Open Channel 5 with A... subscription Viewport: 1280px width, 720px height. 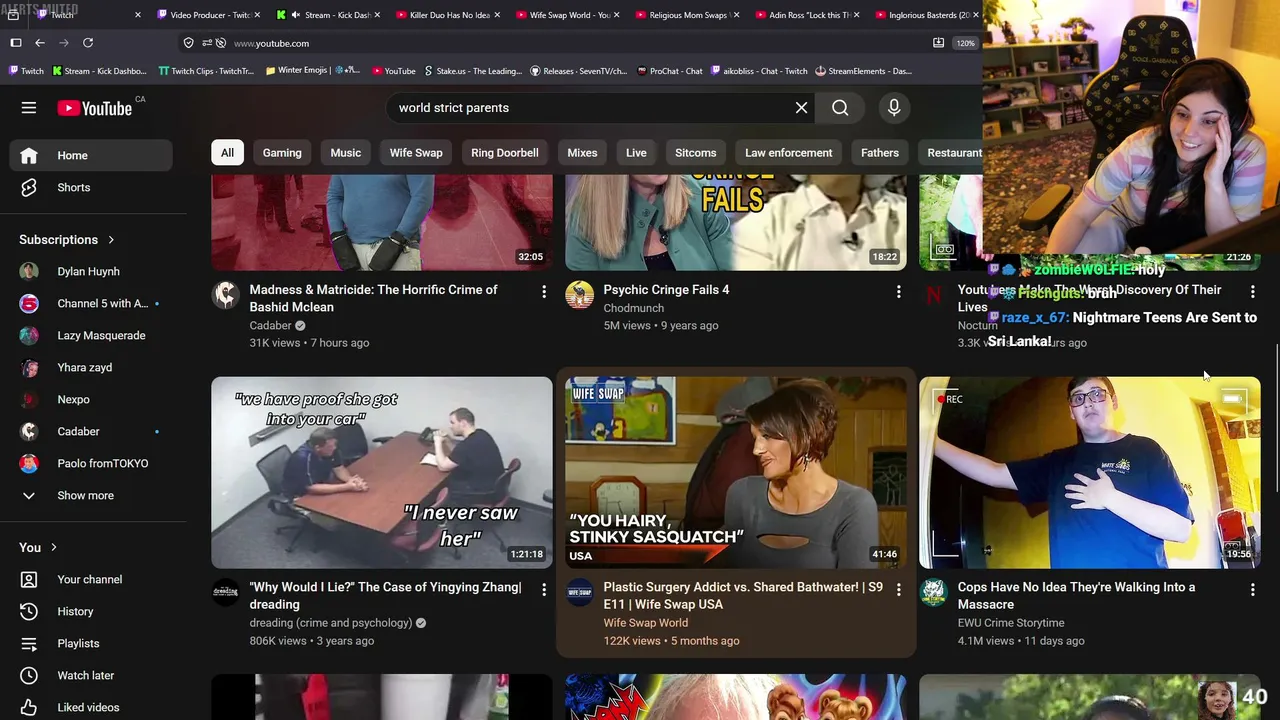coord(102,304)
